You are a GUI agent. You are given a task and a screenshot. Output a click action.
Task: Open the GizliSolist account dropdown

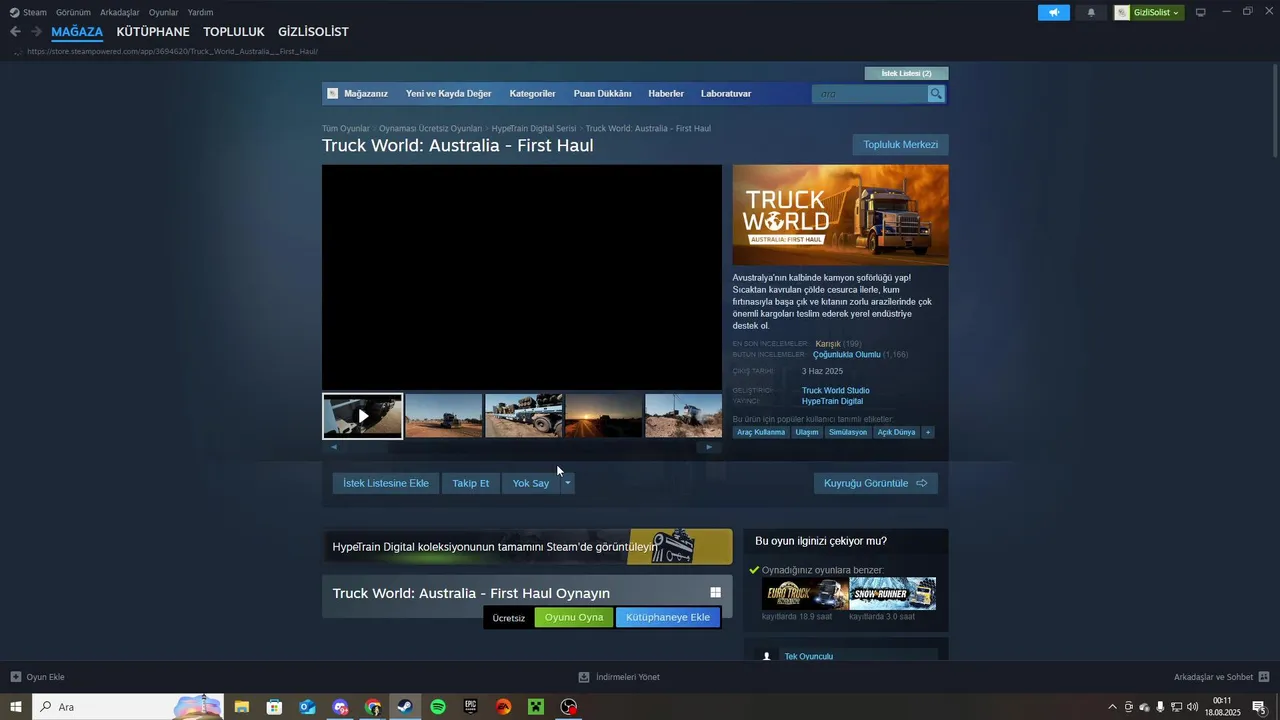(1149, 12)
